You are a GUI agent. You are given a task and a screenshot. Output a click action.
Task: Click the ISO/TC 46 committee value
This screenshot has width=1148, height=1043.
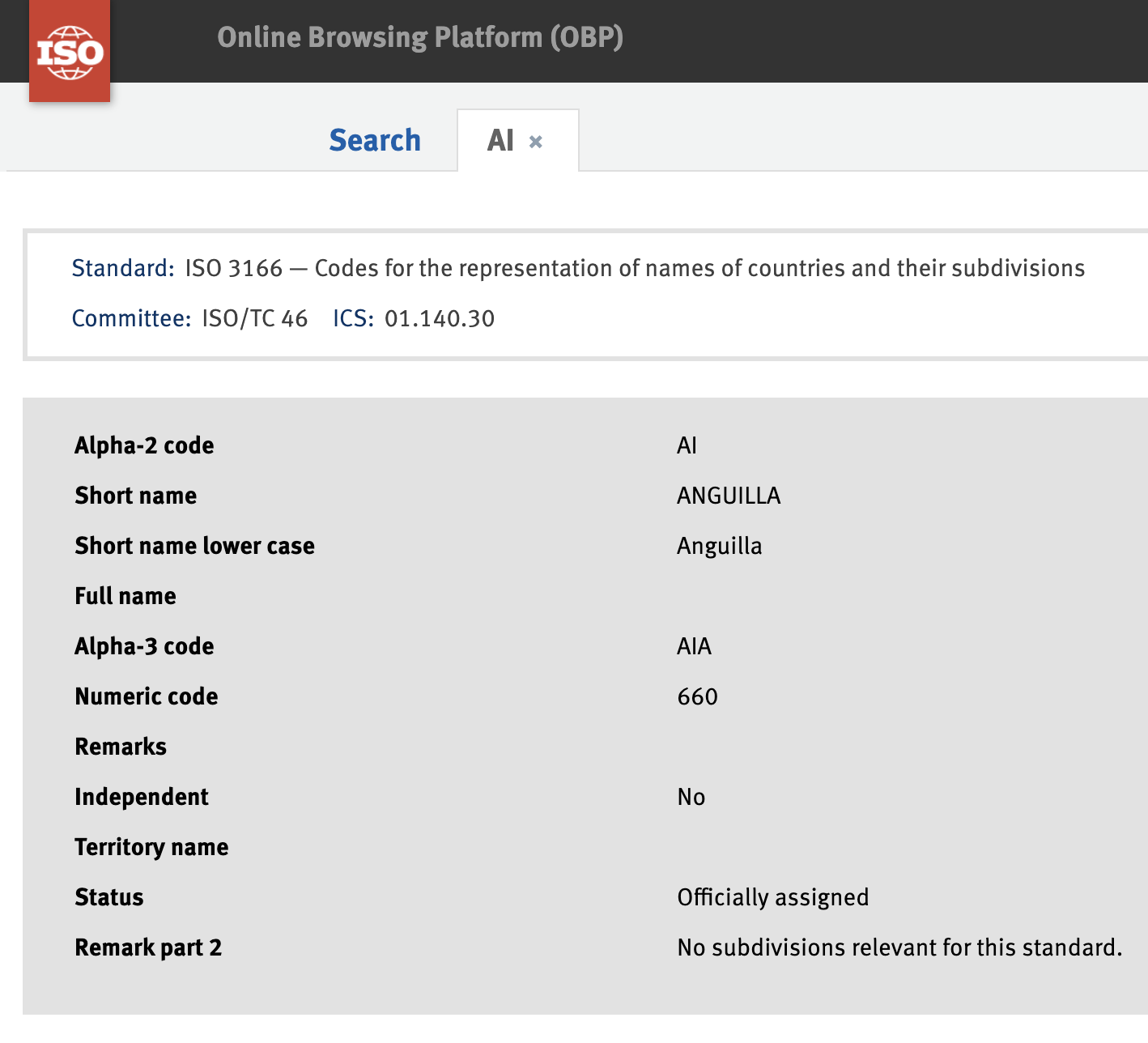tap(255, 318)
